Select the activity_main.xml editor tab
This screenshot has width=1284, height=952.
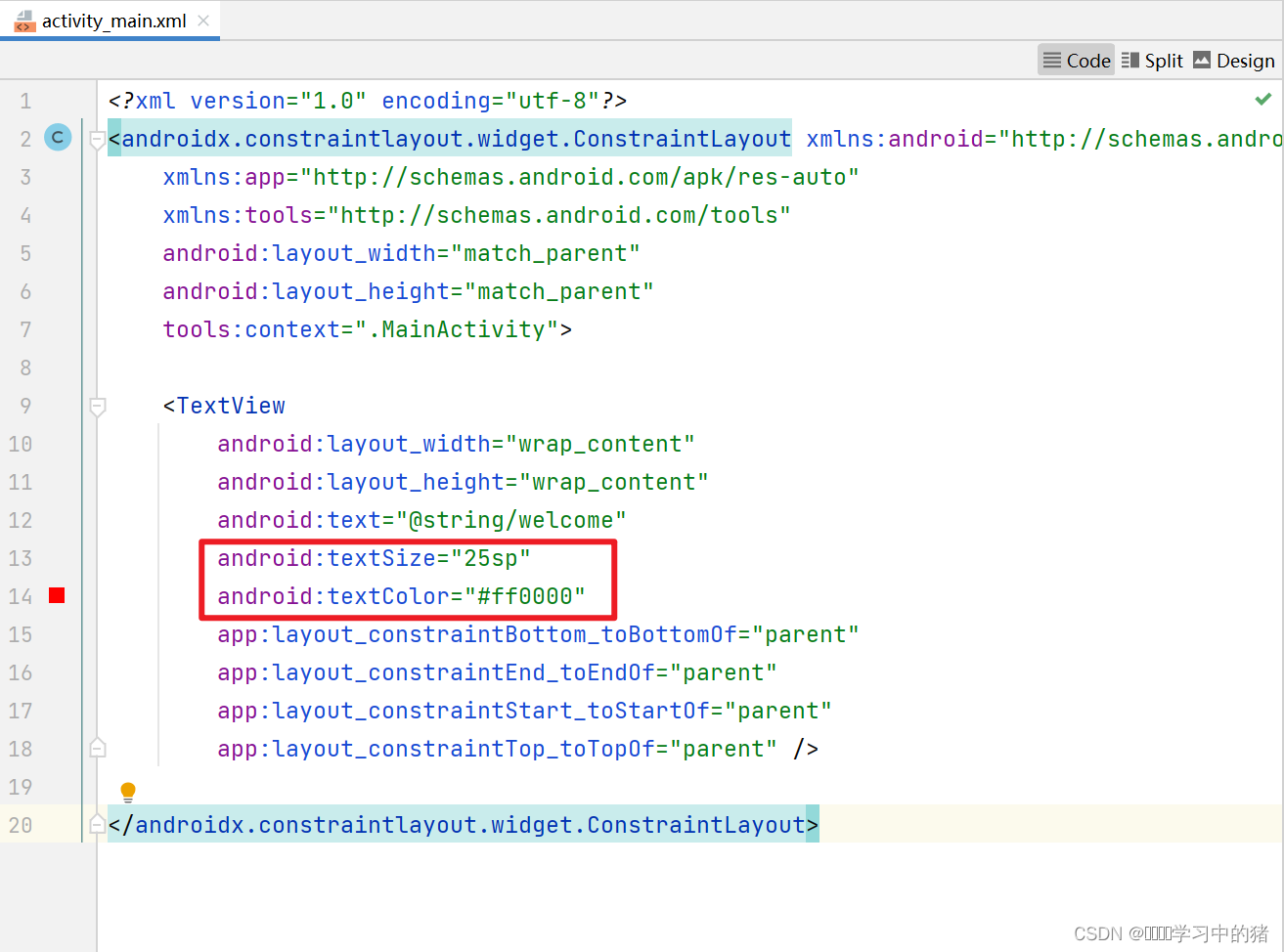[111, 21]
